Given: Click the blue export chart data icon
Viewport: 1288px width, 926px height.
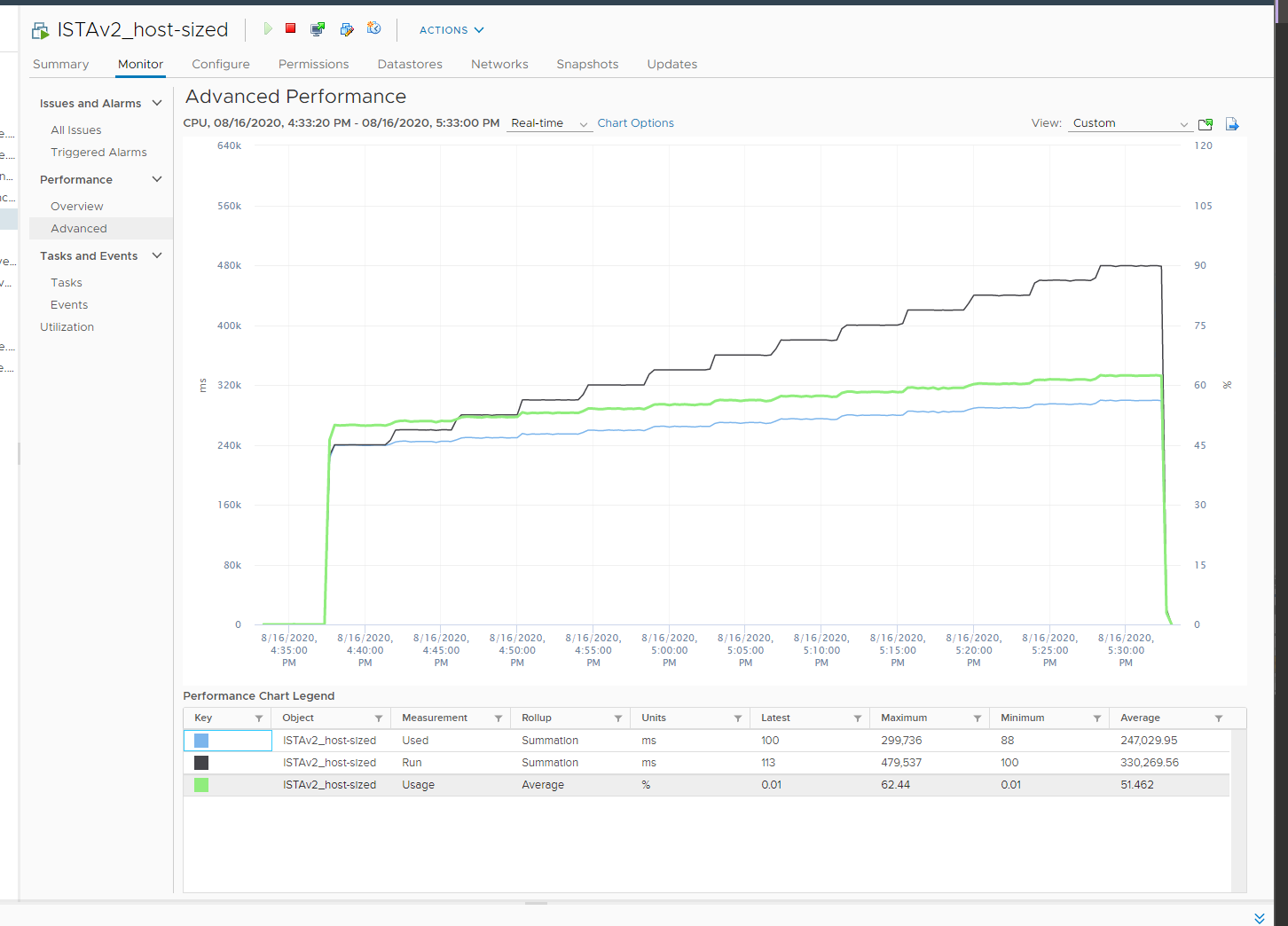Looking at the screenshot, I should coord(1232,124).
